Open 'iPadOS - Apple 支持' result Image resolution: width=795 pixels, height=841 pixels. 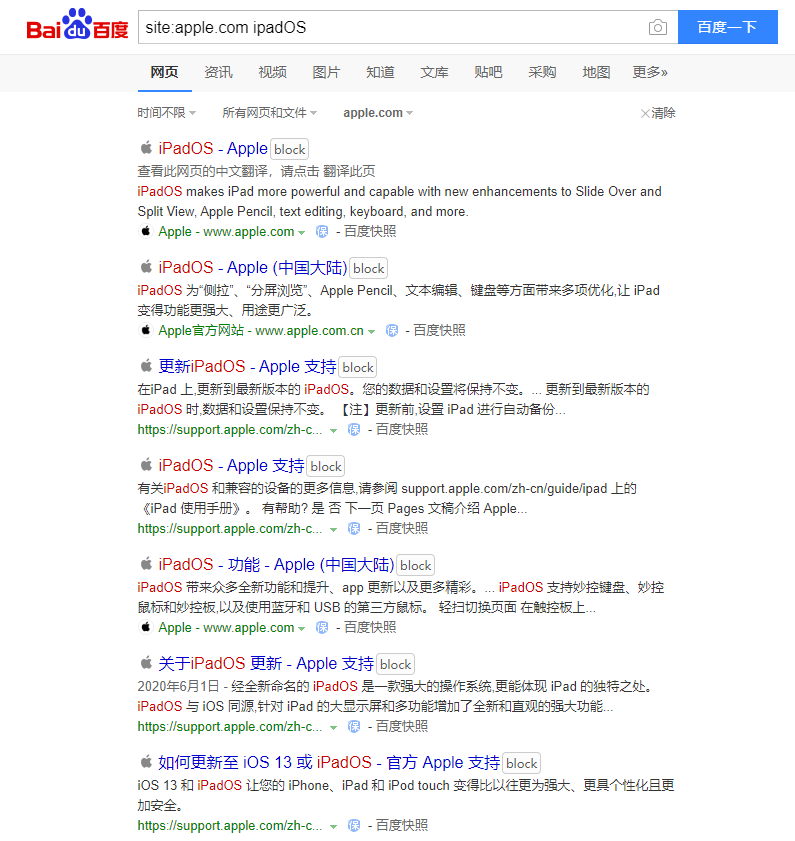231,466
